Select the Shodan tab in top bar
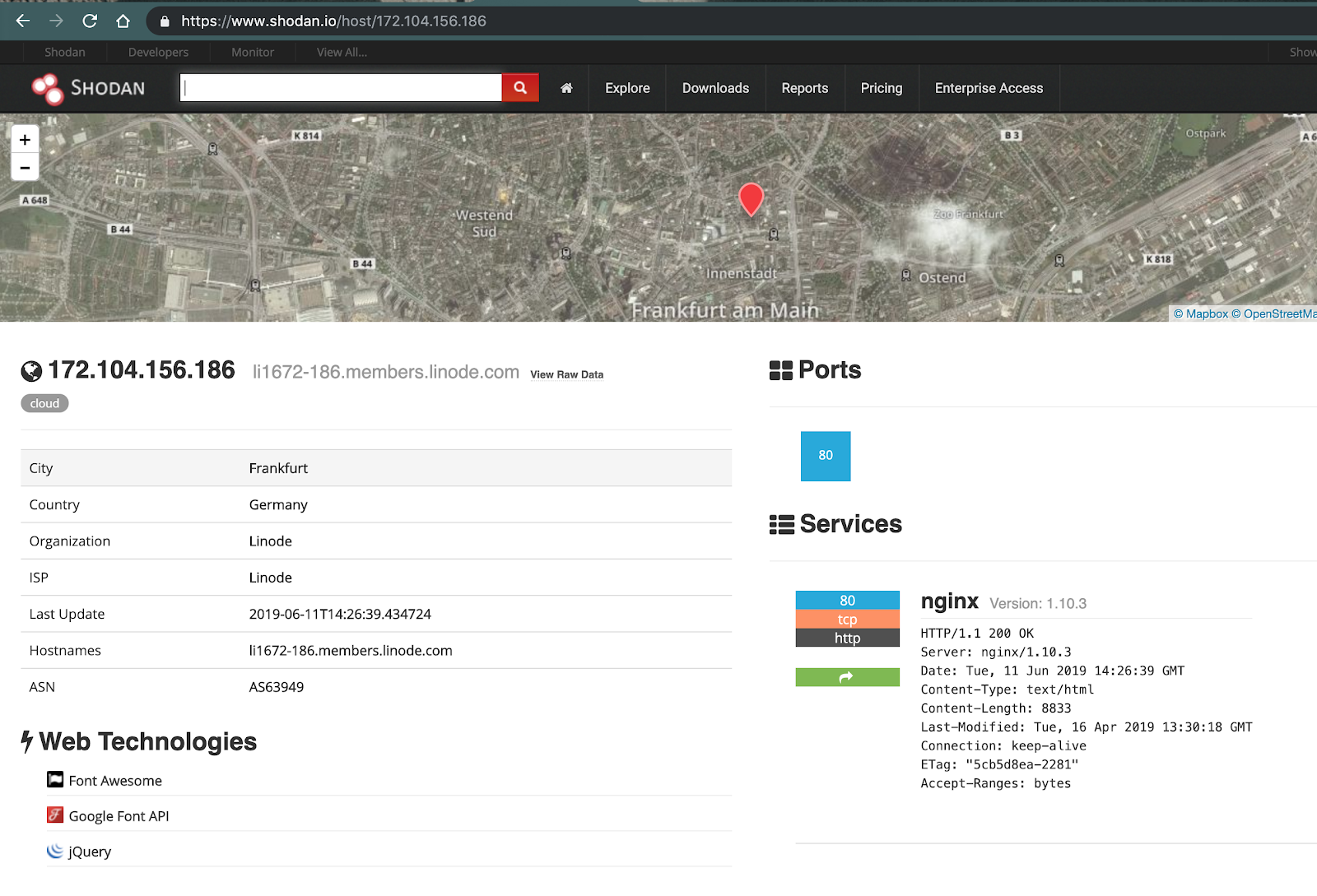1317x896 pixels. [x=65, y=52]
